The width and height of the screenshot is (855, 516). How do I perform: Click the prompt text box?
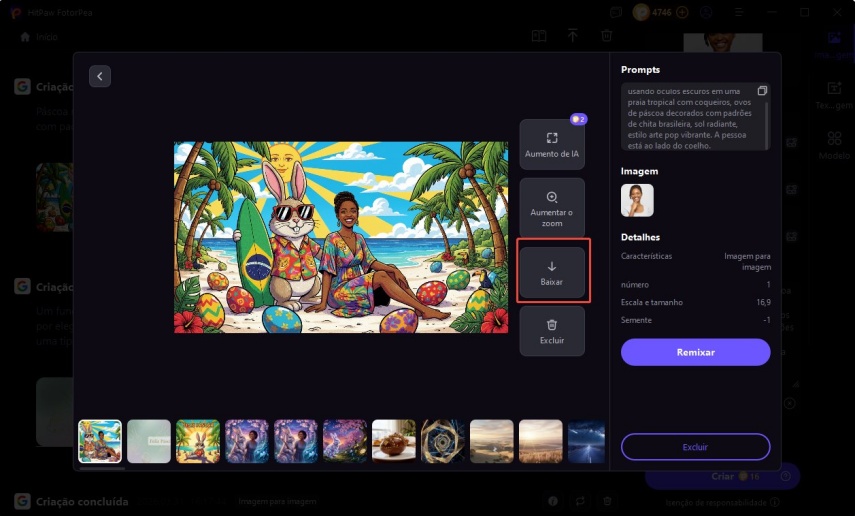click(x=690, y=118)
